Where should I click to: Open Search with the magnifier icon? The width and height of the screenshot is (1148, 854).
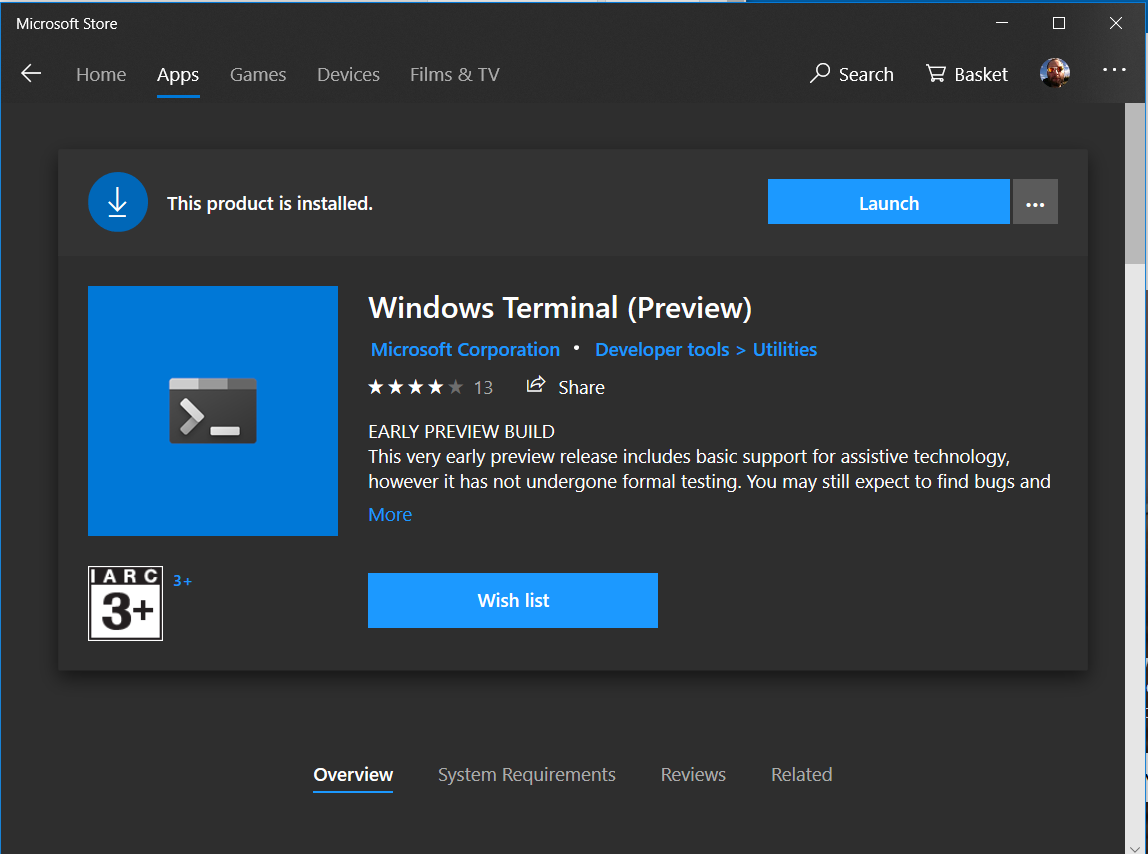pyautogui.click(x=820, y=74)
